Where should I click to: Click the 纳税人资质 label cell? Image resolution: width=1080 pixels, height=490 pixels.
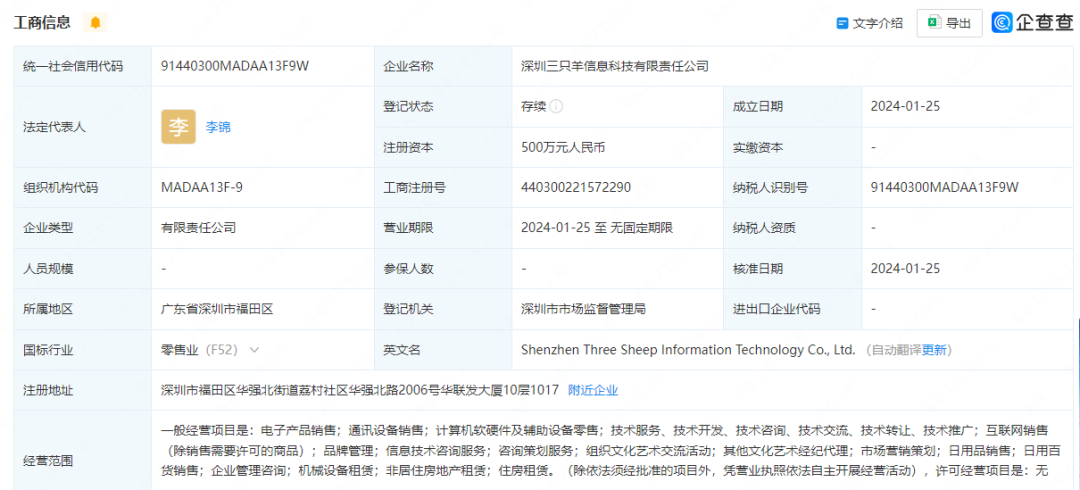792,228
